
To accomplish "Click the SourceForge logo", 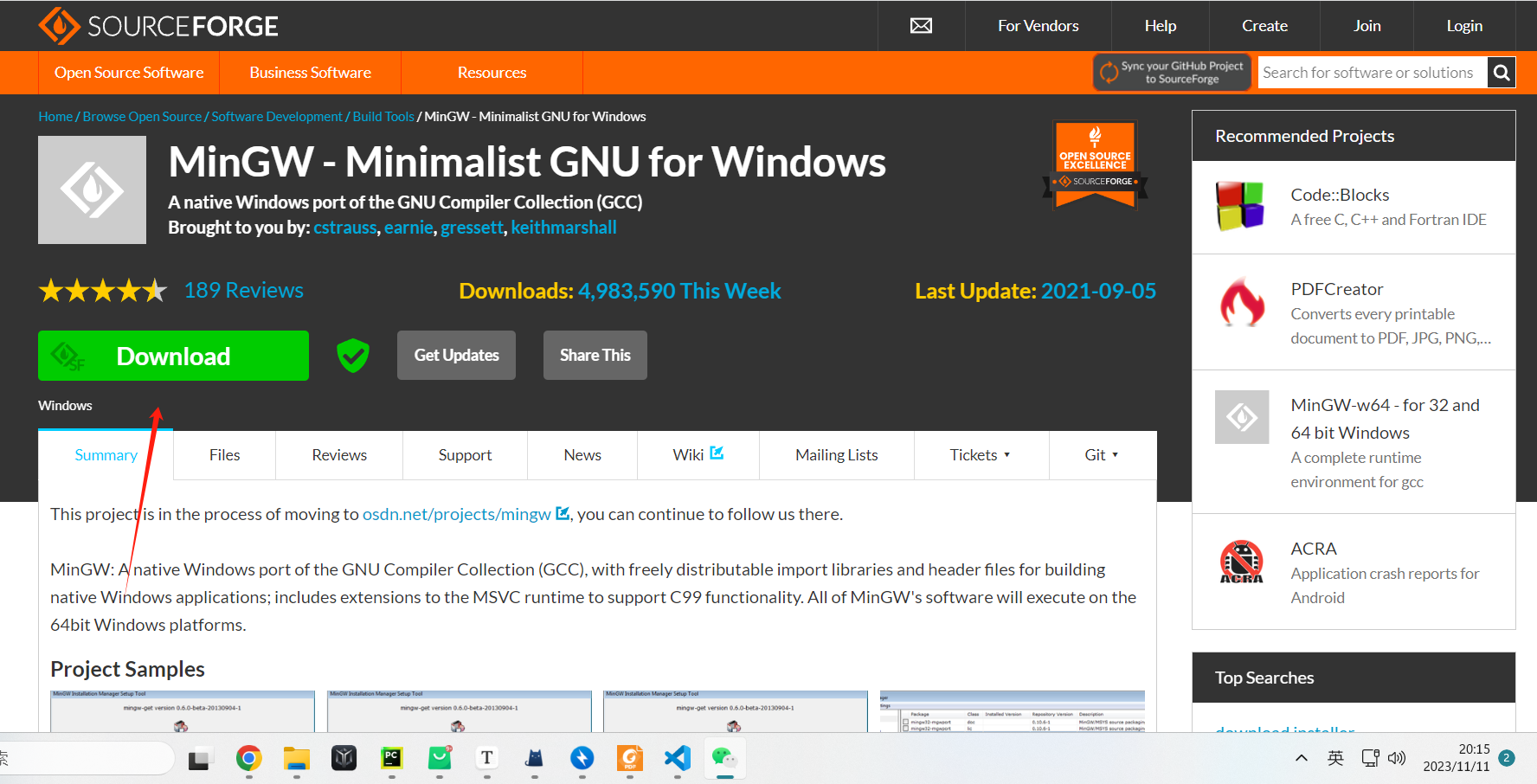I will tap(158, 26).
